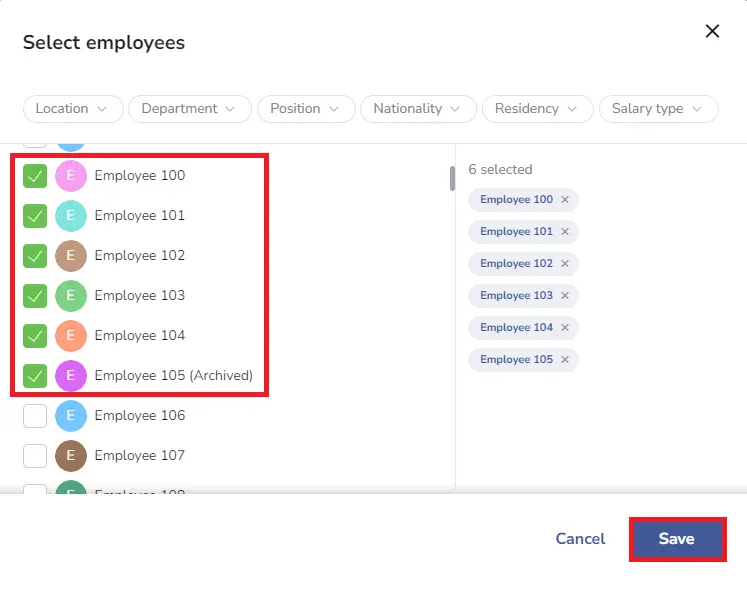The image size is (747, 589).
Task: Check the Employee 106 checkbox
Action: click(x=35, y=416)
